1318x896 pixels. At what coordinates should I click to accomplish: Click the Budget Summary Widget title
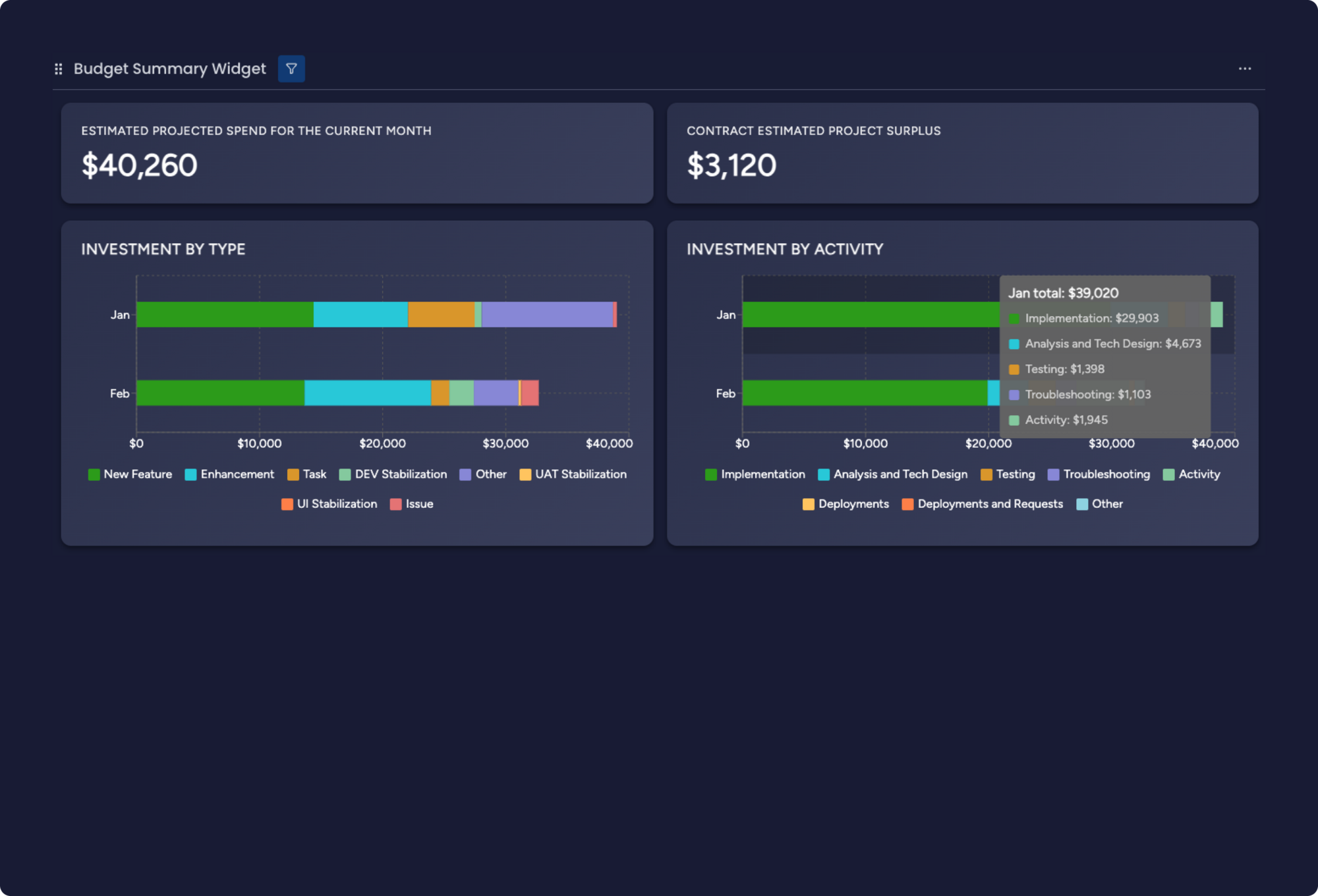point(169,69)
